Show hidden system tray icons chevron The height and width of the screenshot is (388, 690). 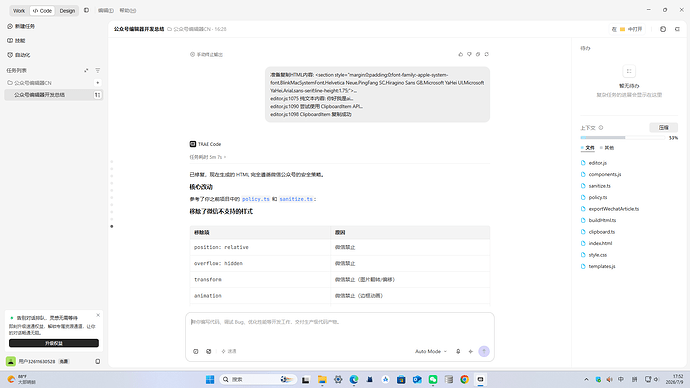(586, 379)
